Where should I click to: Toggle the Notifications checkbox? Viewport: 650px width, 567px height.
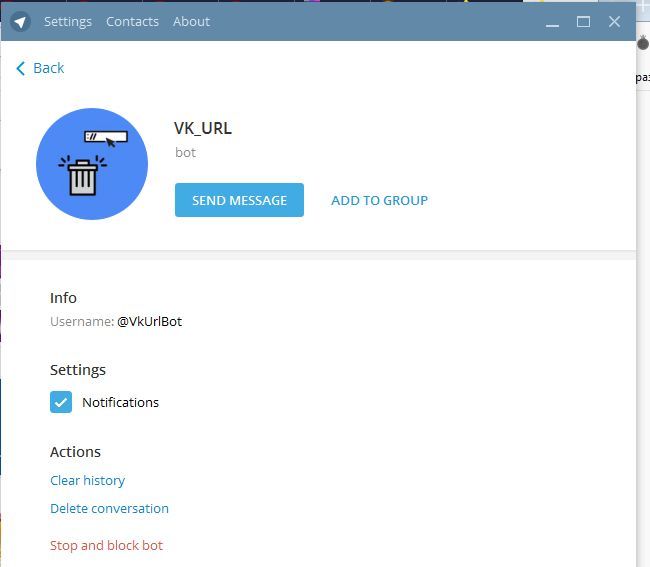pos(61,402)
